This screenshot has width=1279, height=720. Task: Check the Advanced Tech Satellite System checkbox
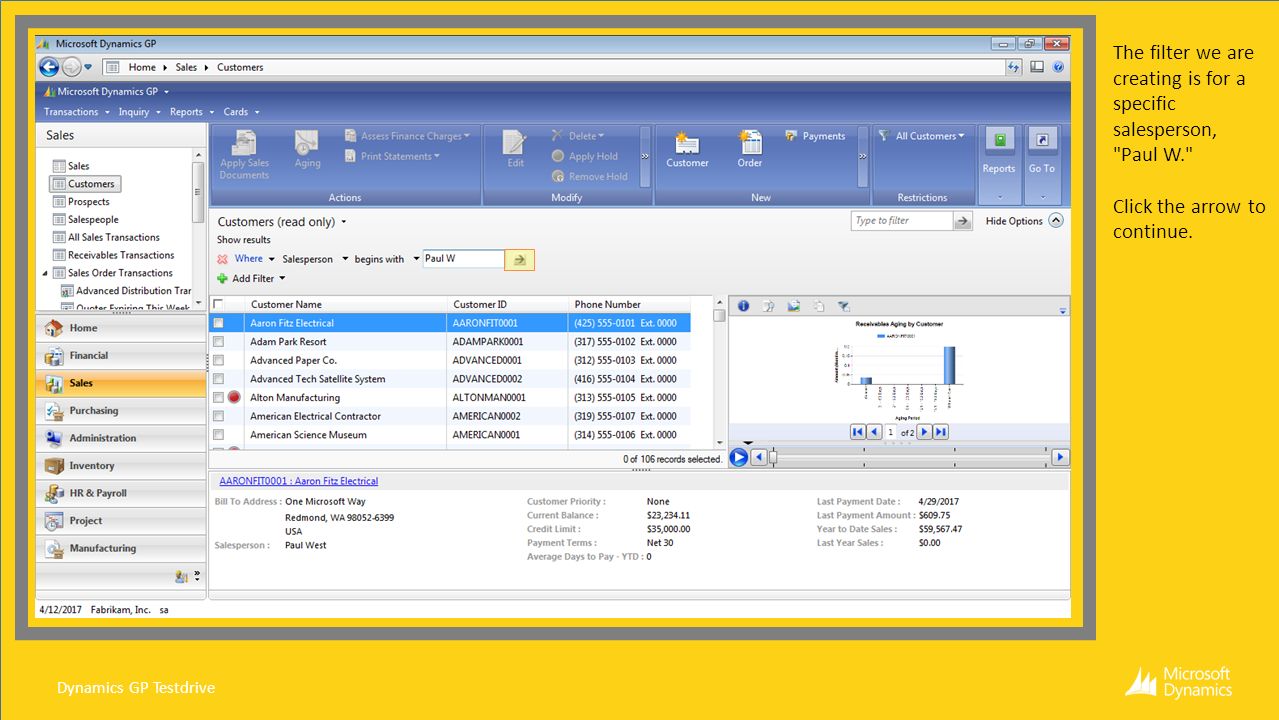coord(218,379)
